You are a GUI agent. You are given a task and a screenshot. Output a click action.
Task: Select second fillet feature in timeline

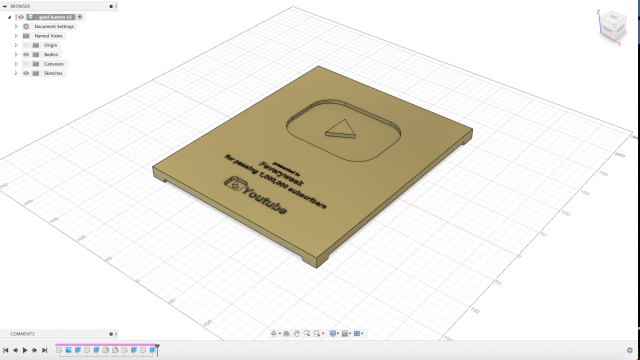point(115,350)
